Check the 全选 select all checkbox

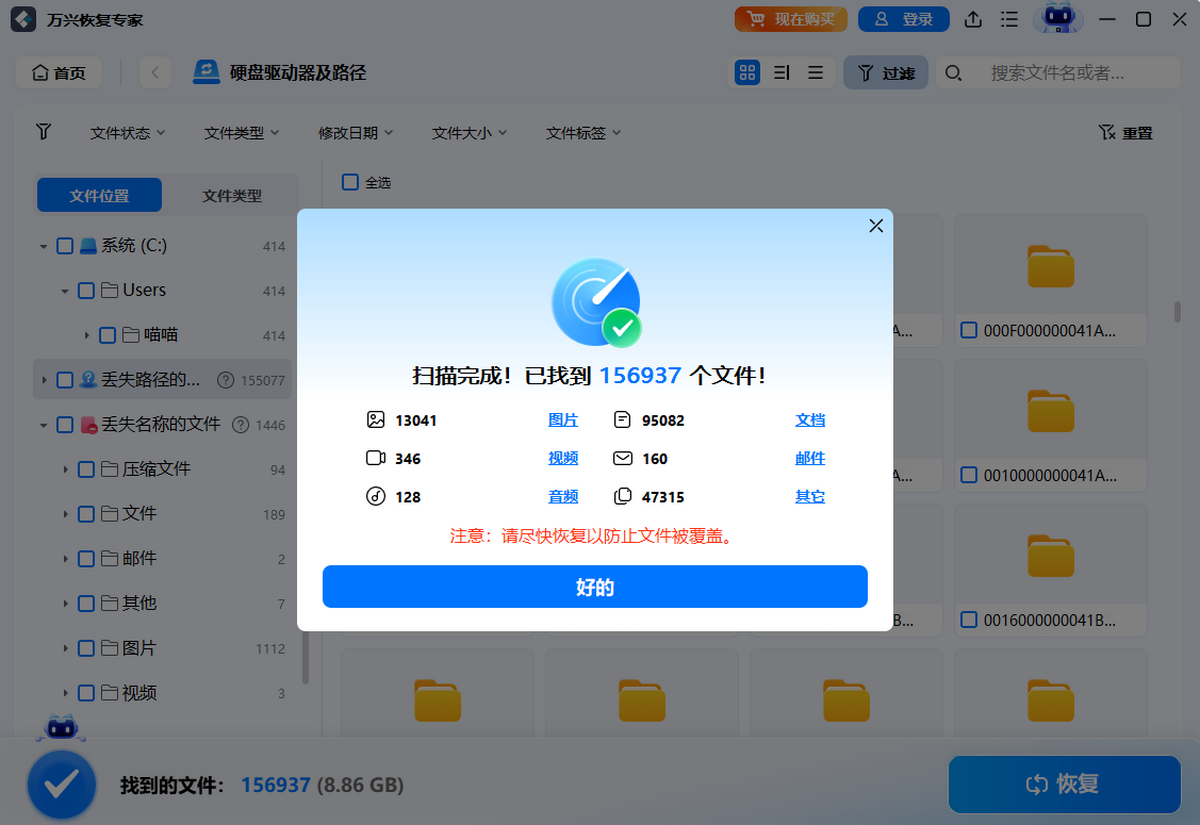(350, 182)
